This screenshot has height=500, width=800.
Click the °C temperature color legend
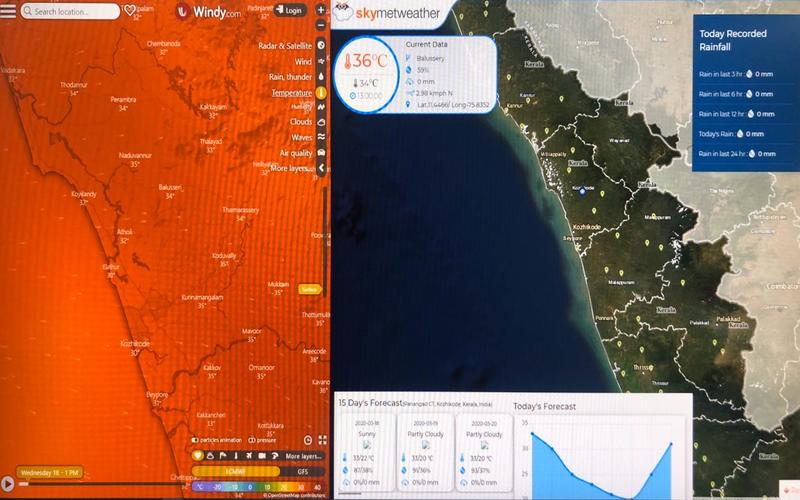click(259, 487)
